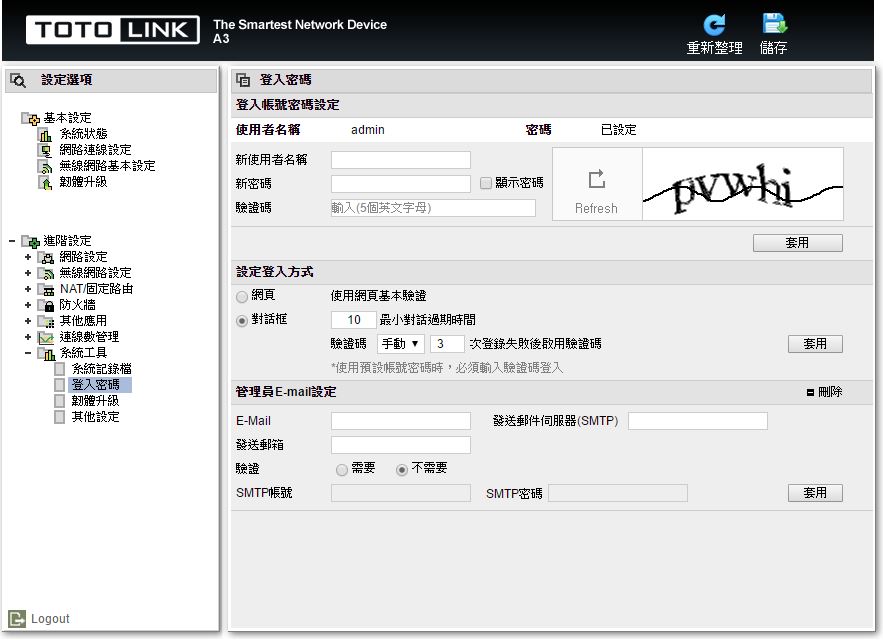This screenshot has width=883, height=640.
Task: Click 套用 for login method settings
Action: click(x=815, y=344)
